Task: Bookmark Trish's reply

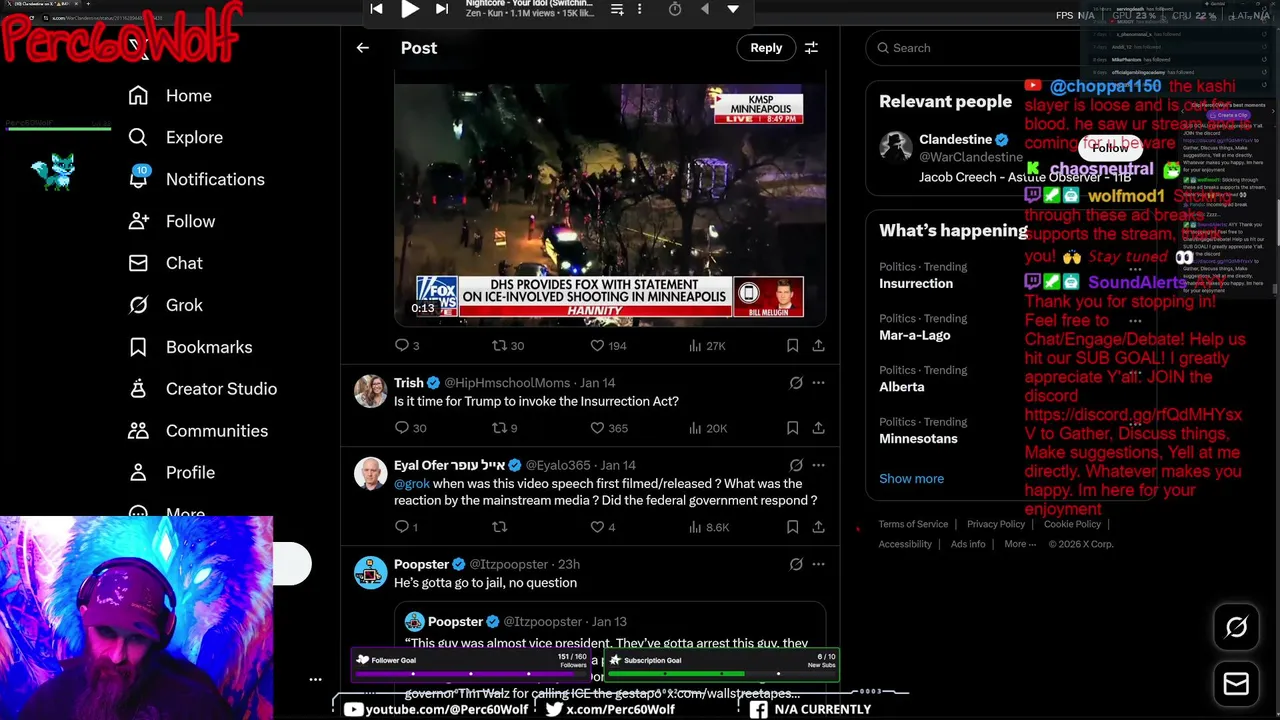Action: (792, 428)
